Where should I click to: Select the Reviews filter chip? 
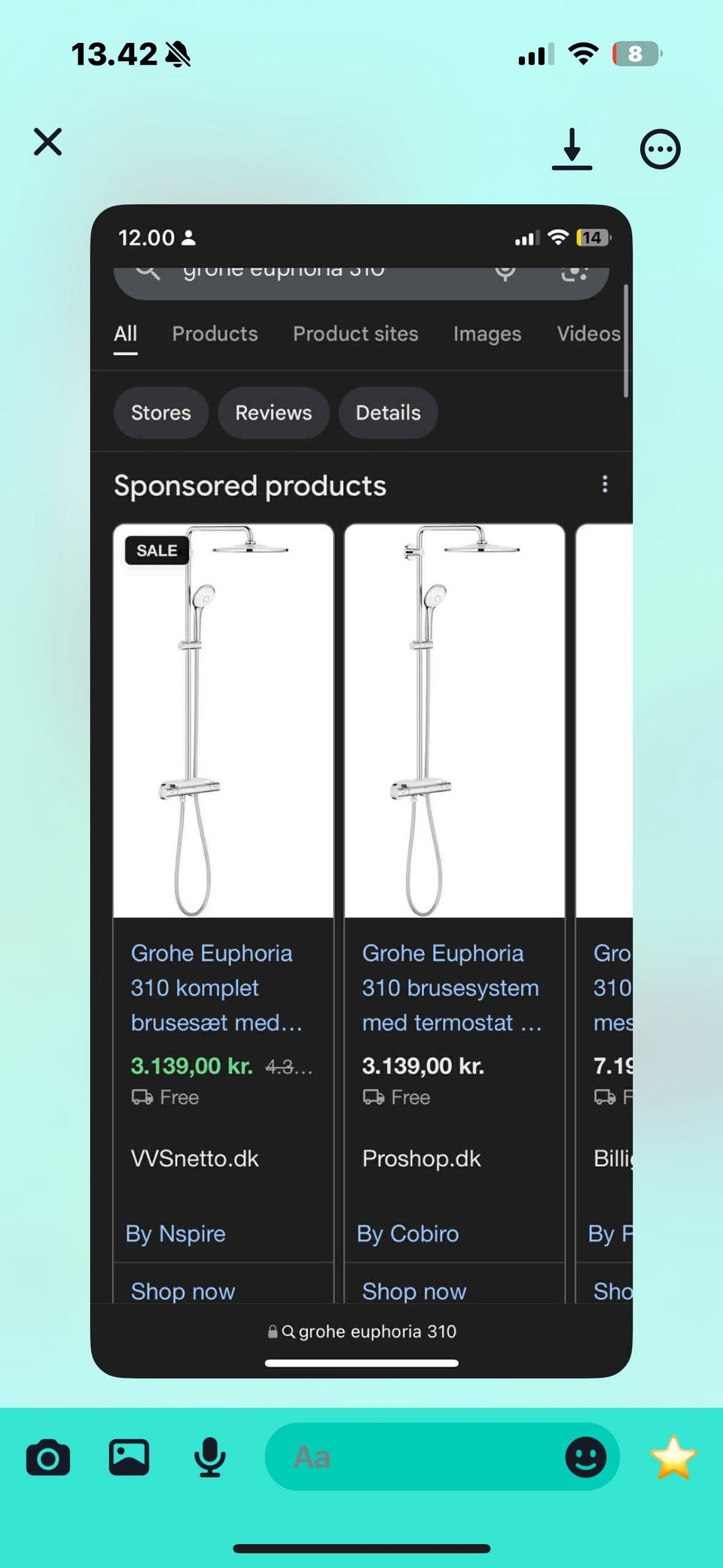click(273, 413)
